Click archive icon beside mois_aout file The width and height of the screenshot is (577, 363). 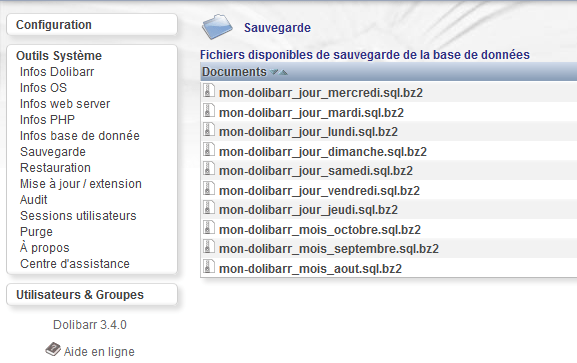[x=208, y=267]
